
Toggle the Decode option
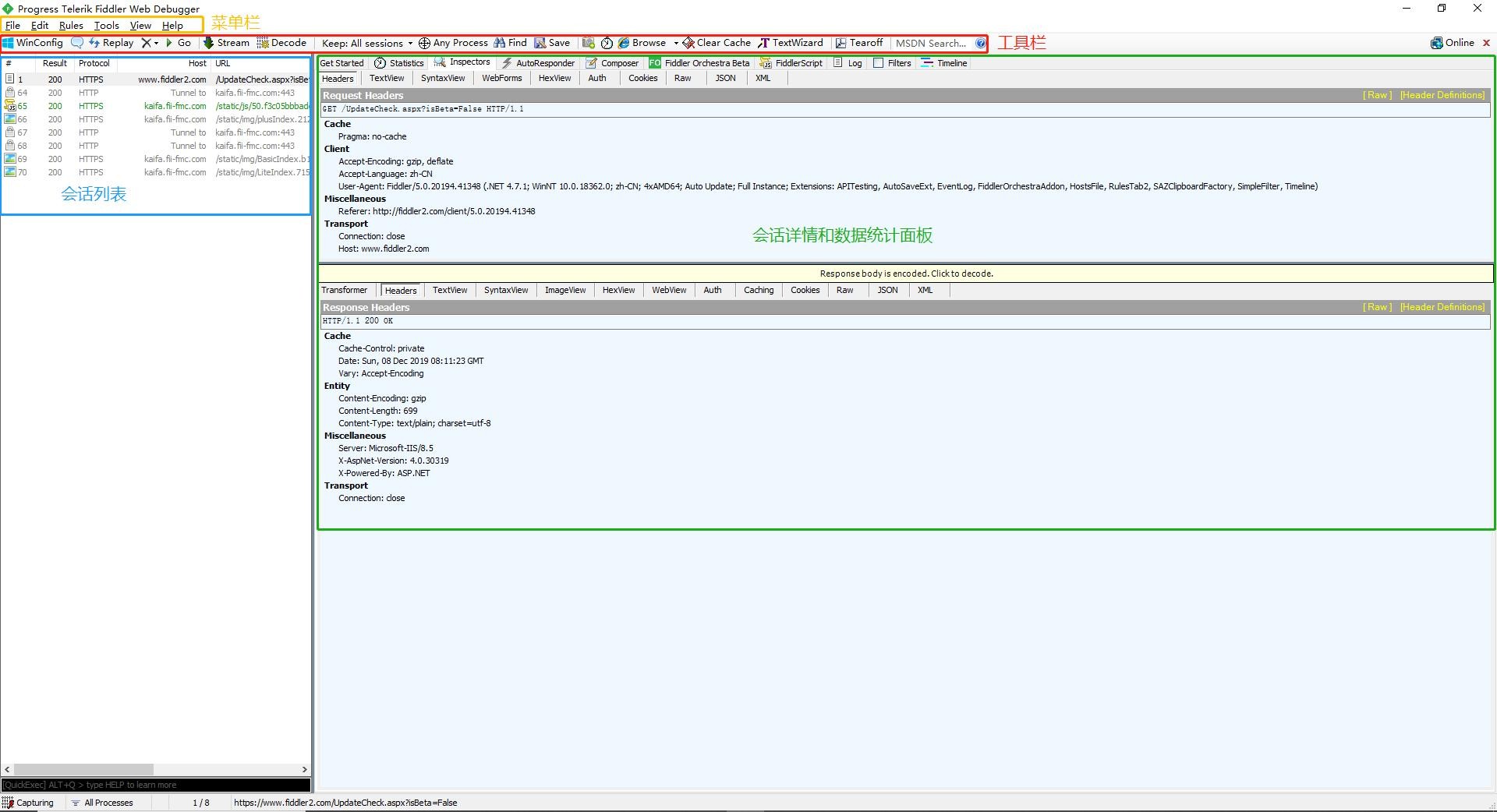[x=281, y=43]
